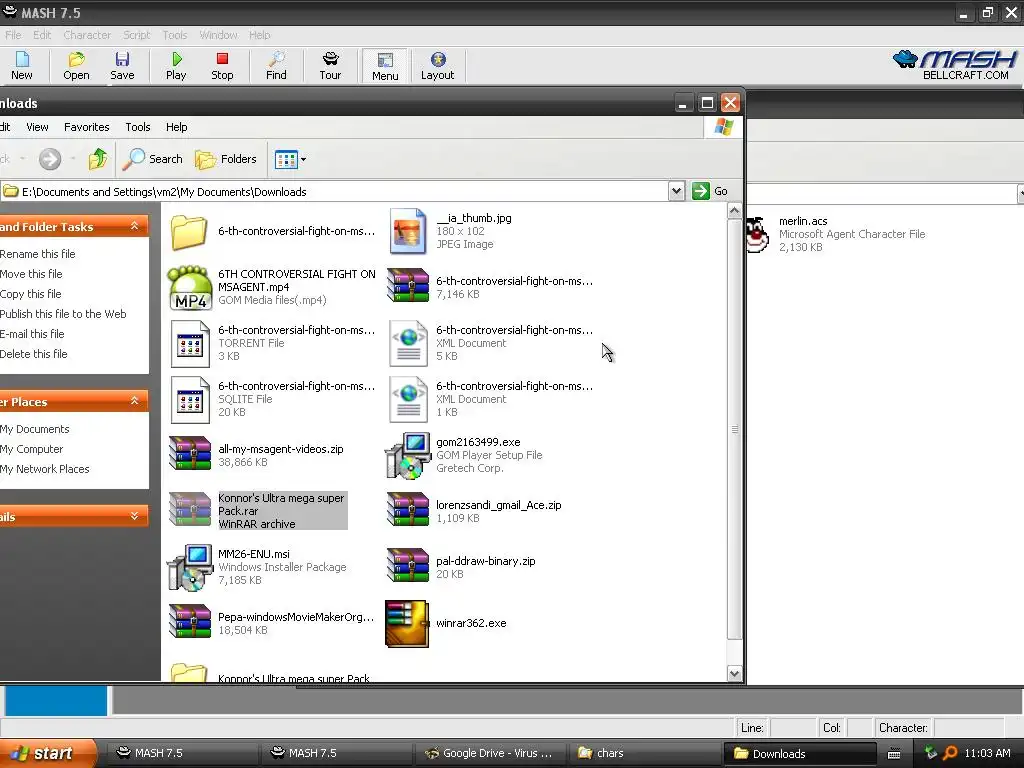The image size is (1024, 768).
Task: Select the 6-th-controversial-fight folder at top
Action: click(273, 231)
